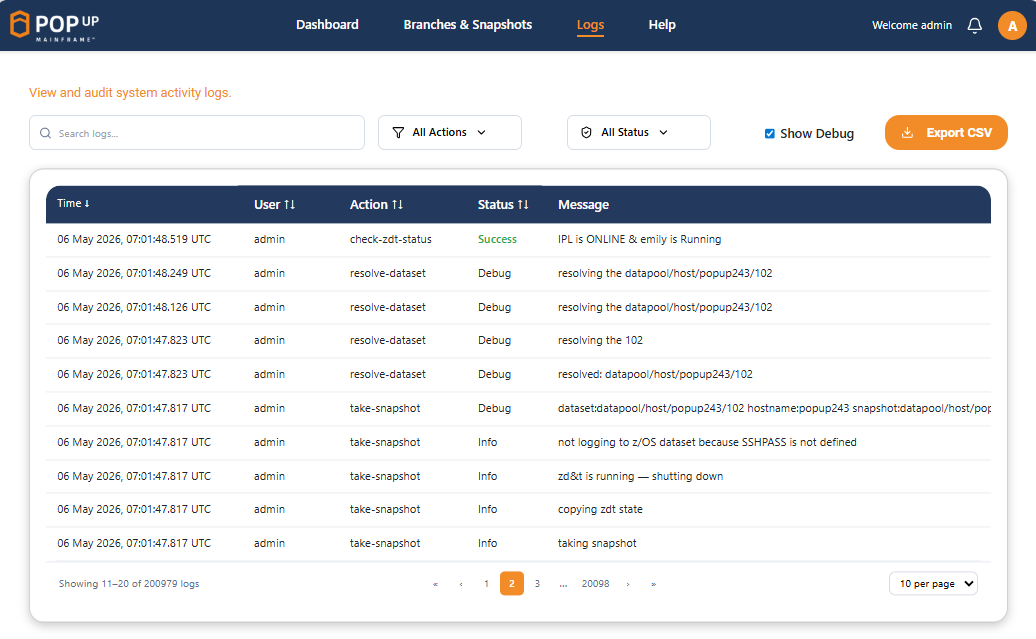Click the Pop Up Mainframe logo
This screenshot has width=1036, height=639.
click(x=54, y=25)
